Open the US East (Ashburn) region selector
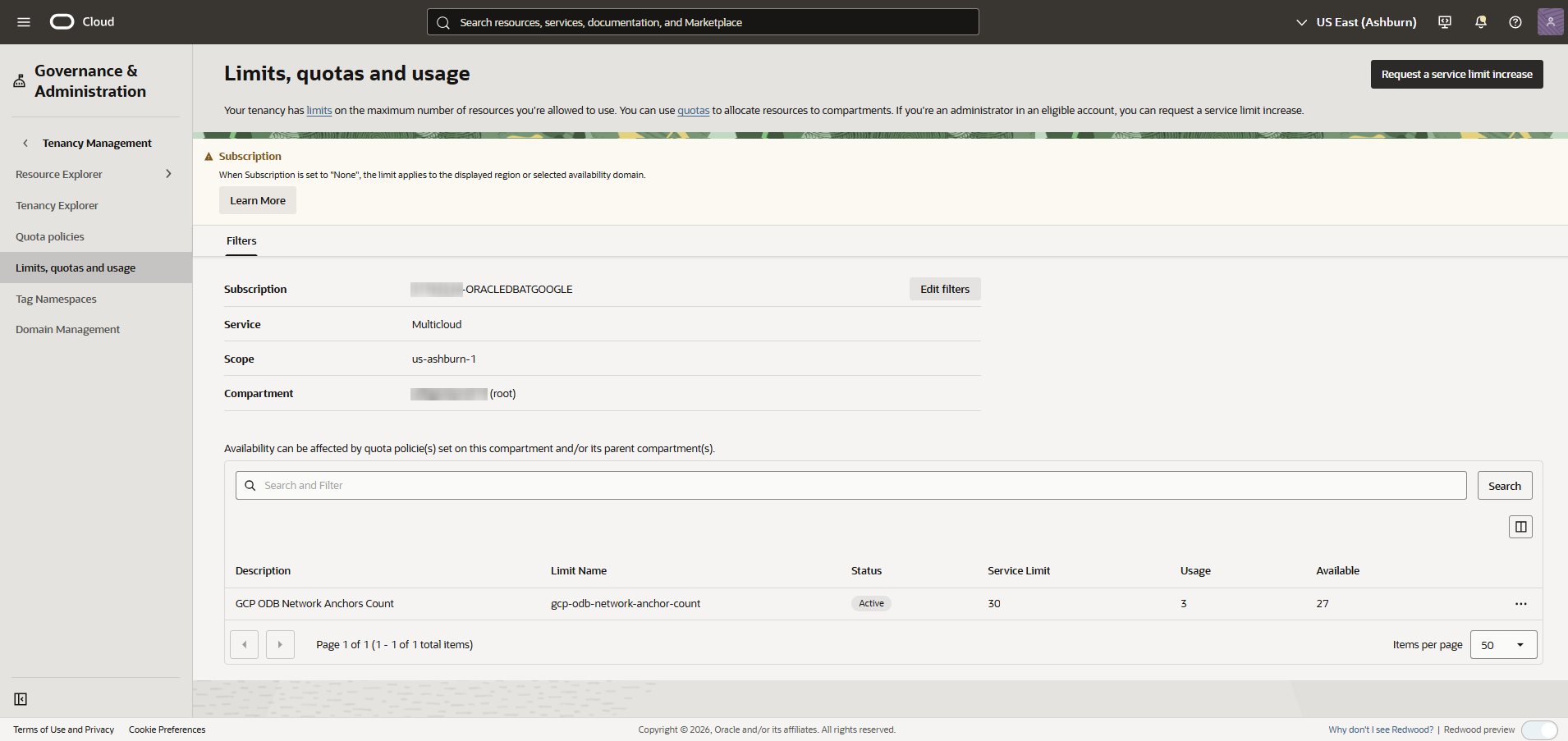The image size is (1568, 741). pos(1356,22)
